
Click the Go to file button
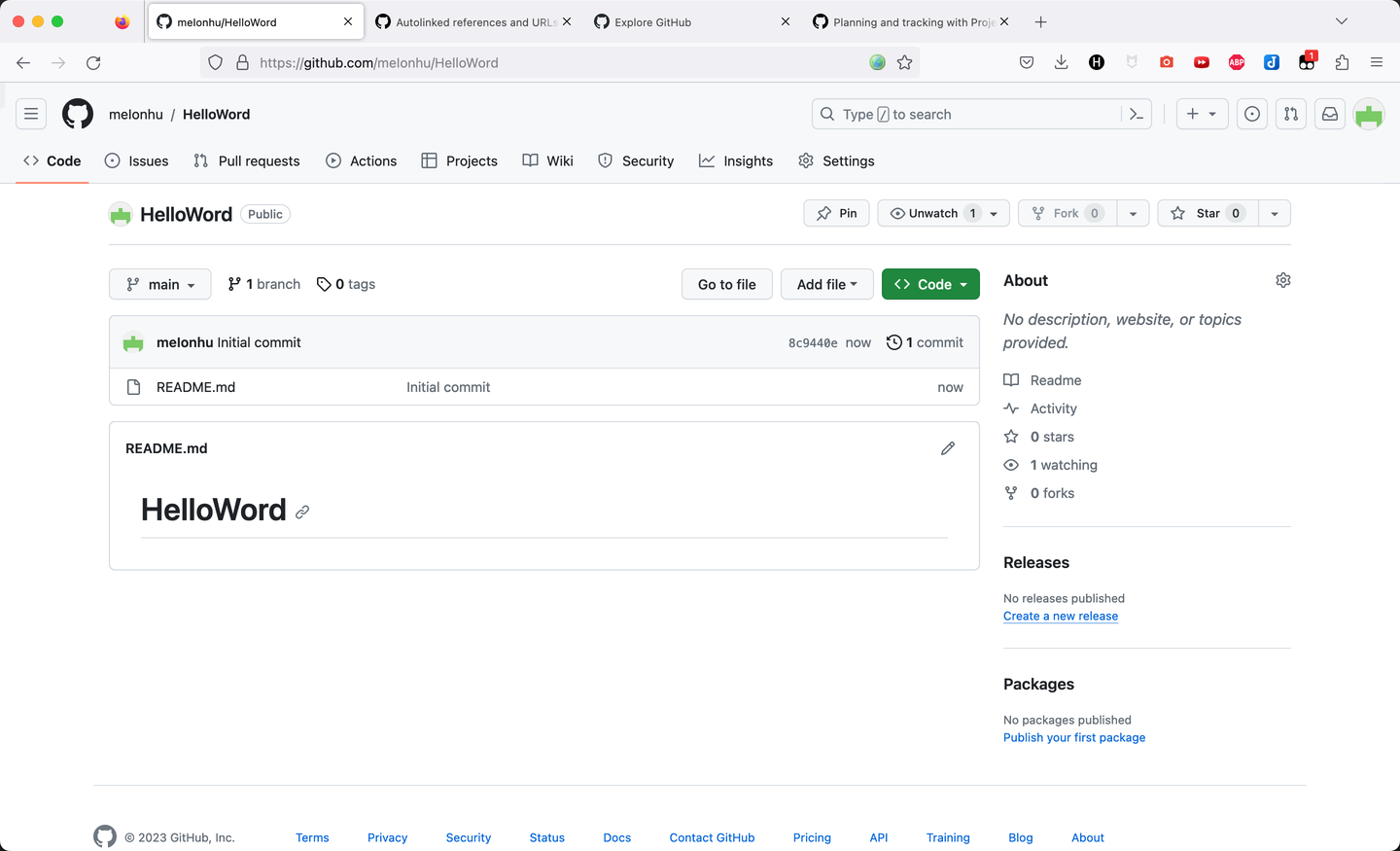point(727,284)
